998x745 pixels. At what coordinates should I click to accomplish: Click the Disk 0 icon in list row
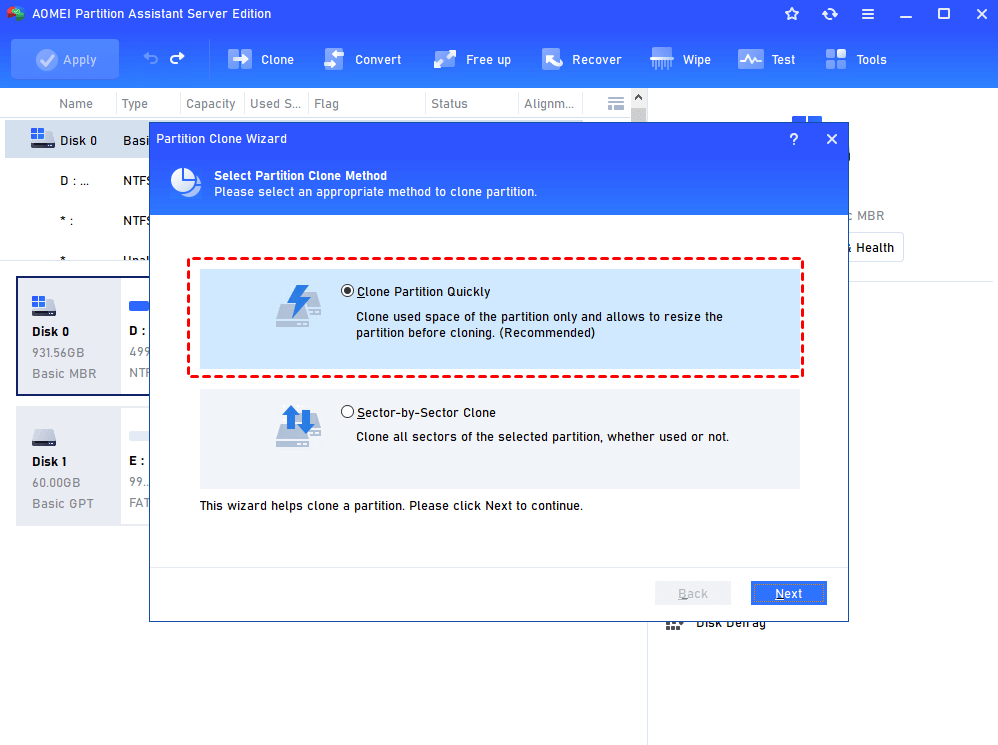click(43, 138)
